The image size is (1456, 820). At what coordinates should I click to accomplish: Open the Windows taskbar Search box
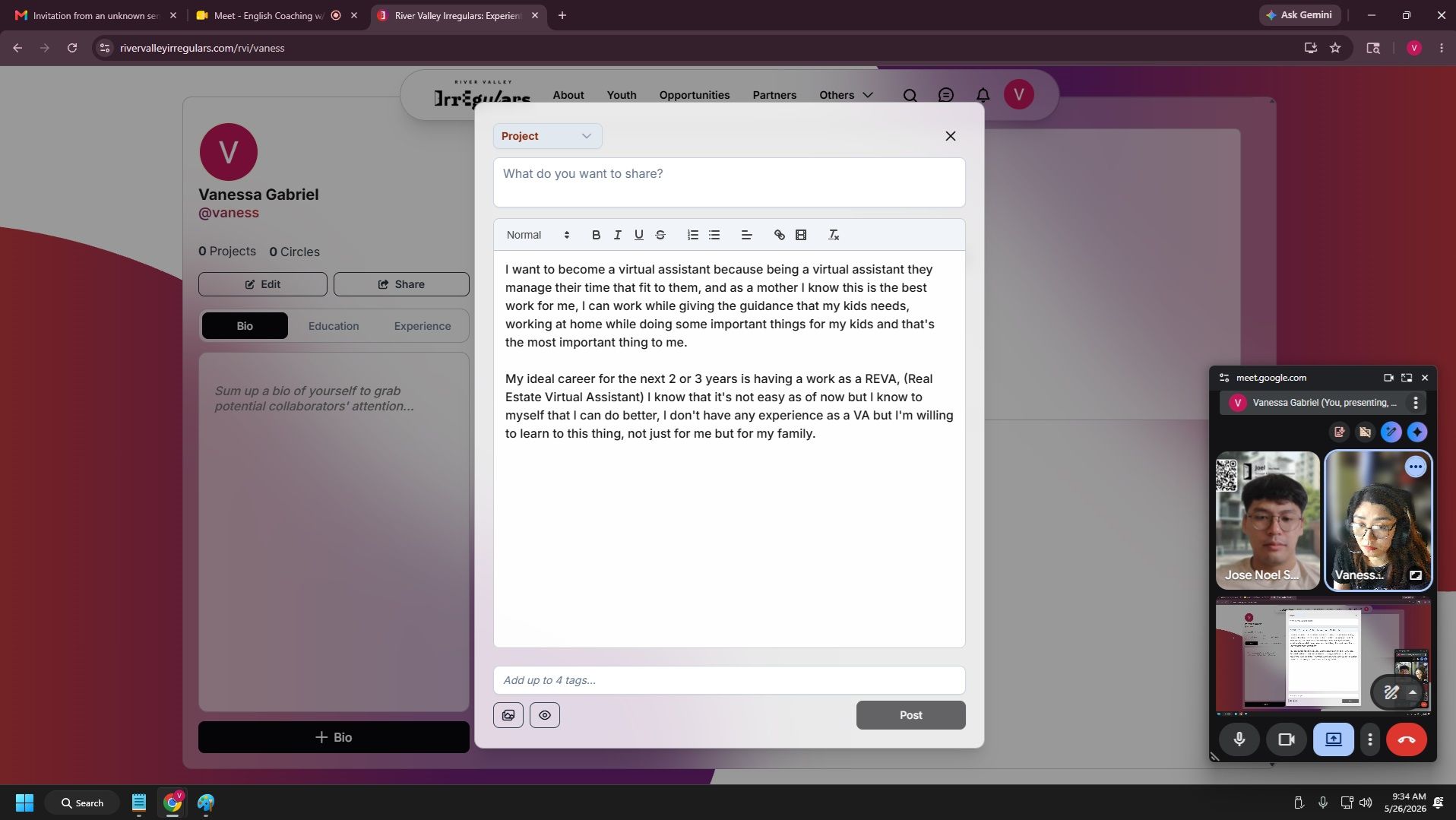click(84, 803)
